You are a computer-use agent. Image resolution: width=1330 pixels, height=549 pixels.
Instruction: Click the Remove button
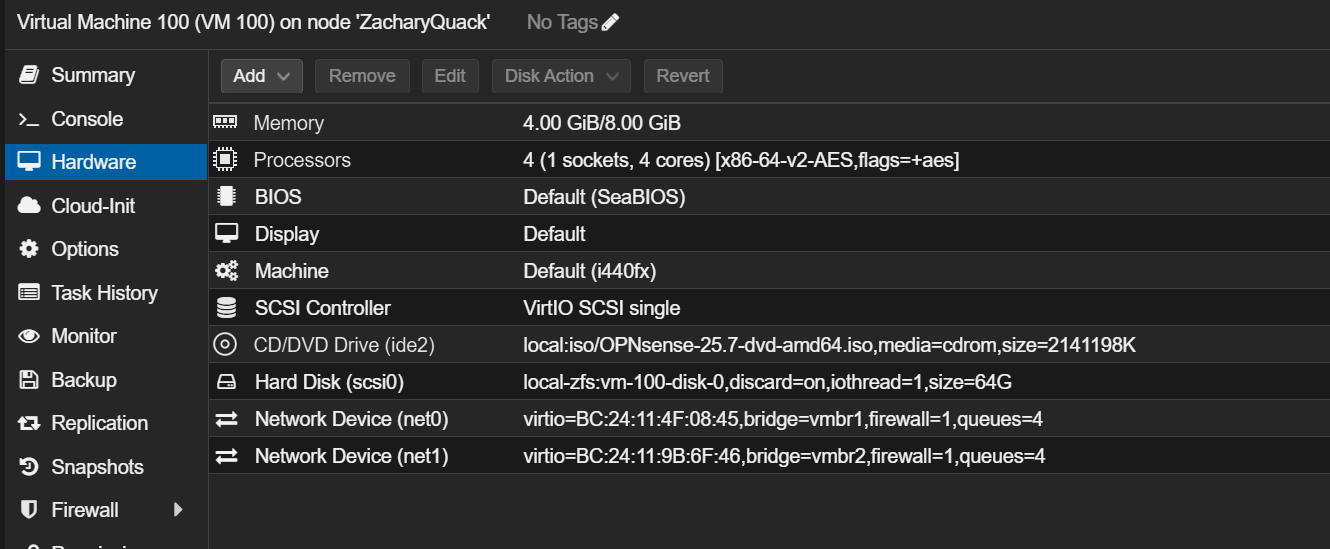[362, 76]
